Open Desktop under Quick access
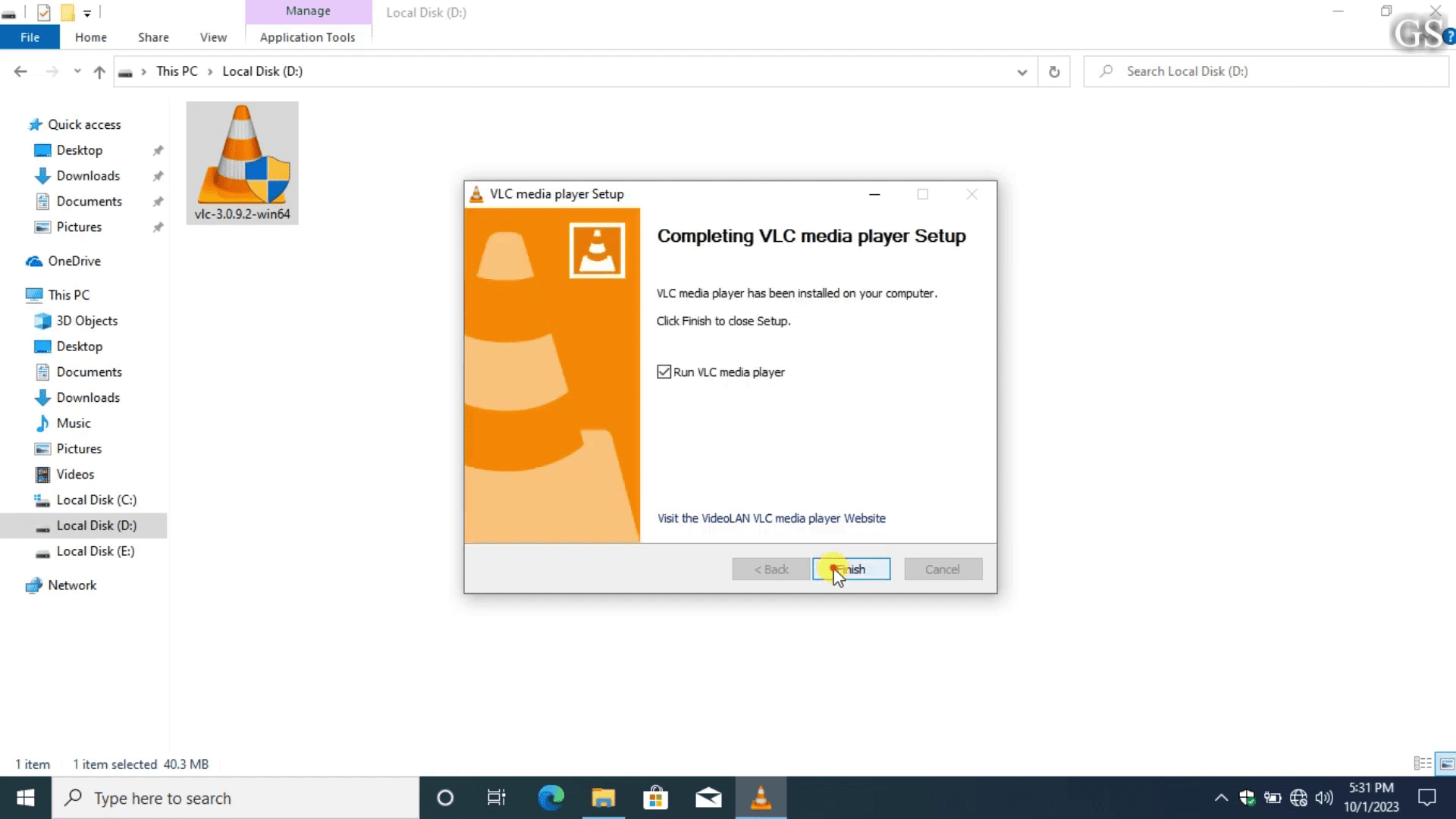 (x=80, y=150)
